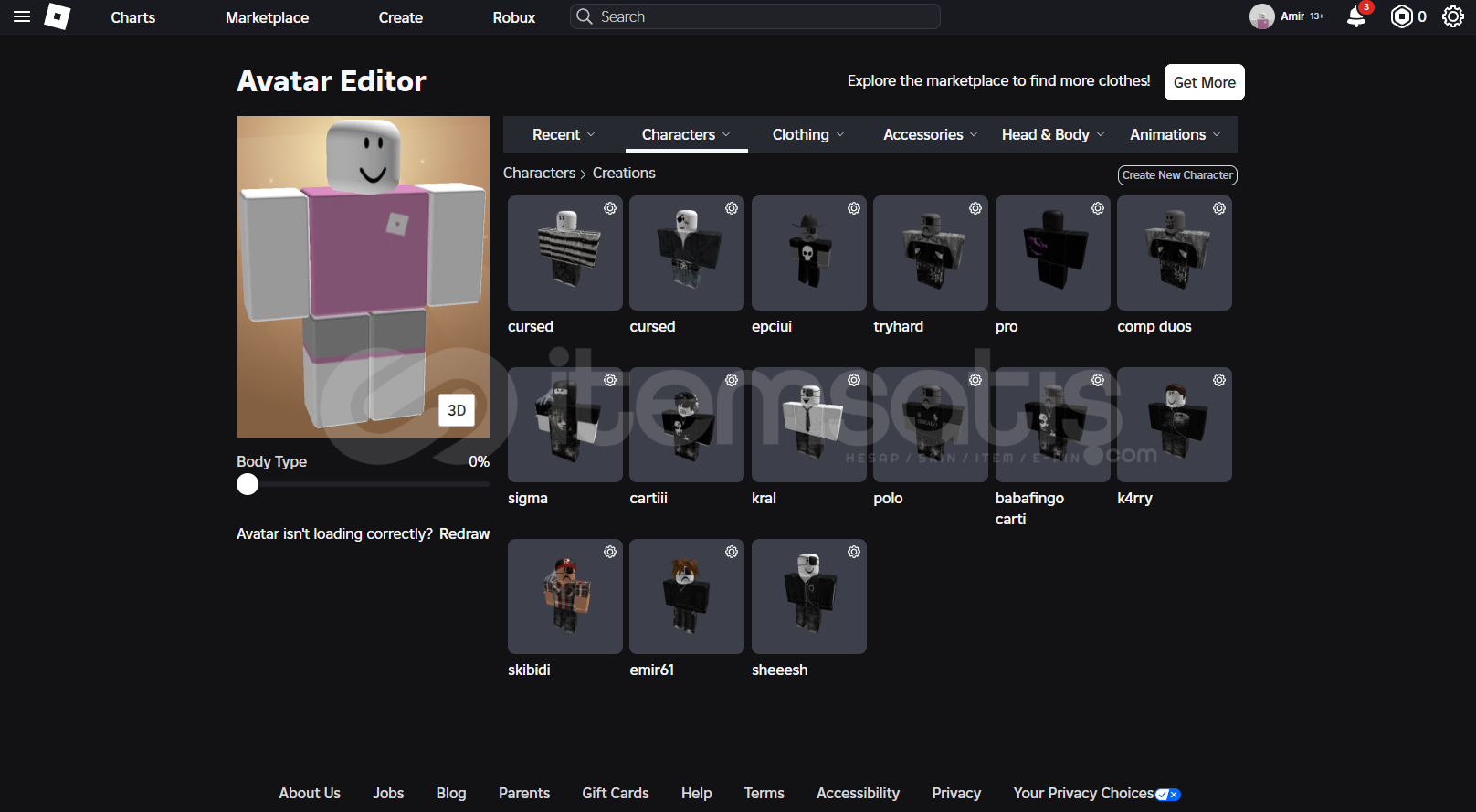Viewport: 1476px width, 812px height.
Task: Open gear settings on first cursed character
Action: tap(610, 208)
